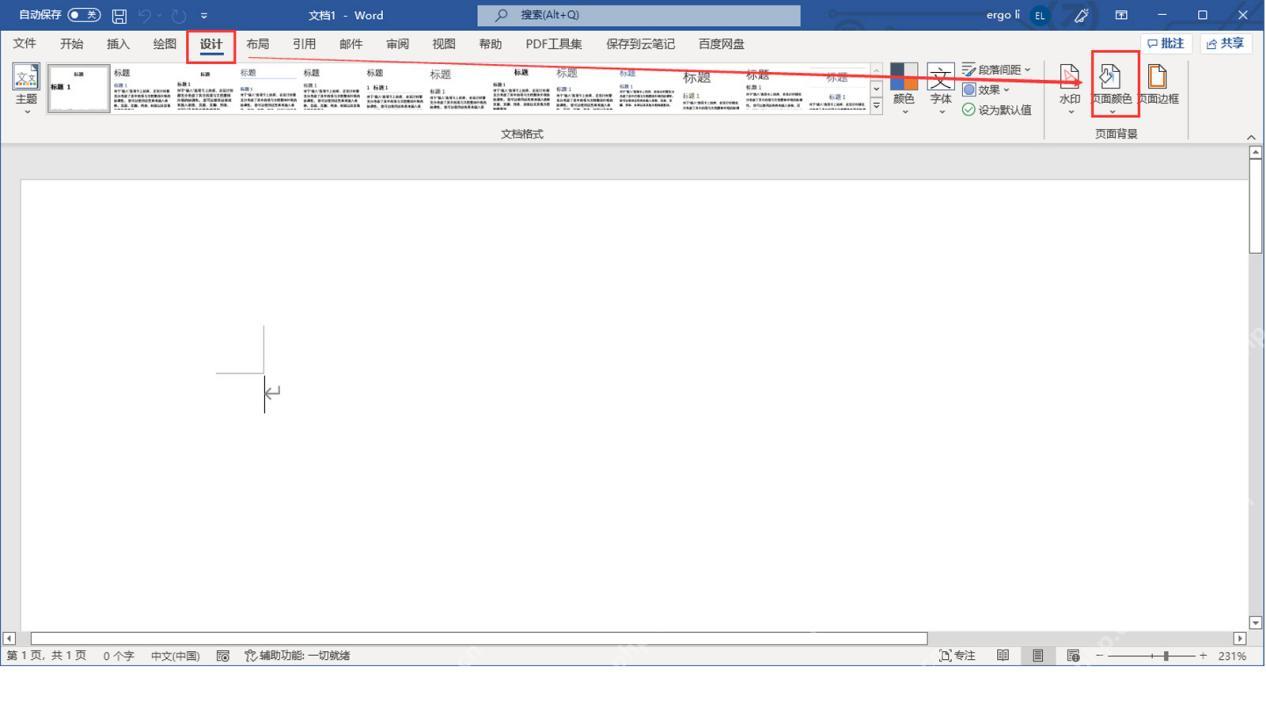Switch to the 开始 Home tab

(x=72, y=43)
